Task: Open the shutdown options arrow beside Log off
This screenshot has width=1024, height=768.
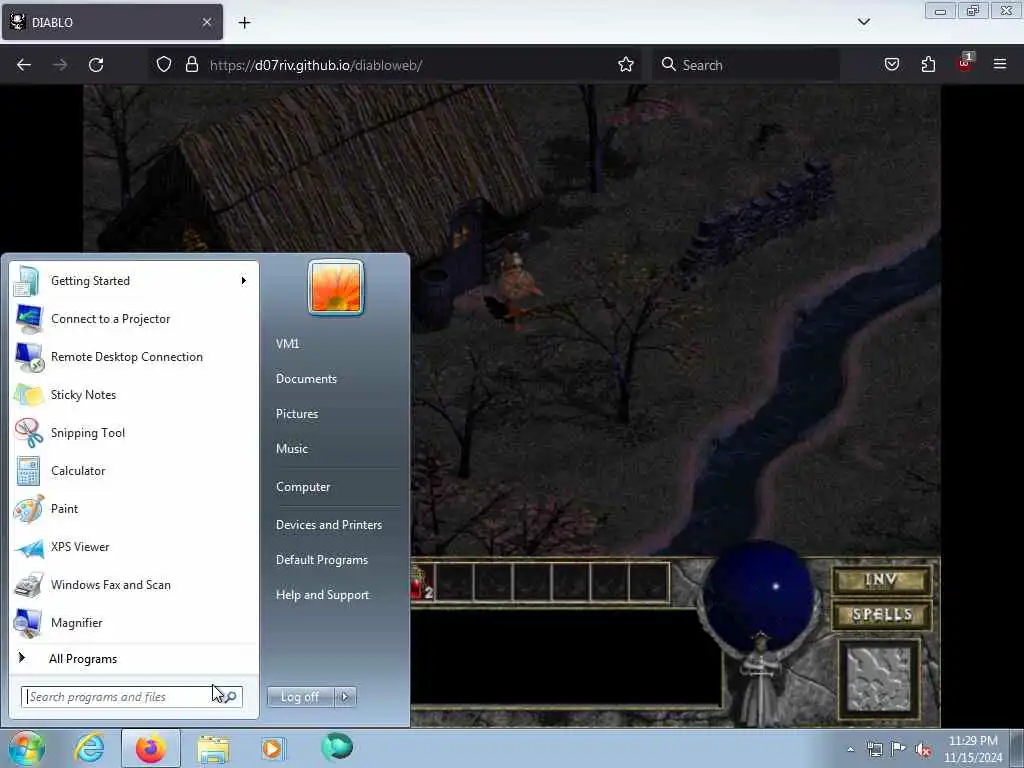Action: coord(345,697)
